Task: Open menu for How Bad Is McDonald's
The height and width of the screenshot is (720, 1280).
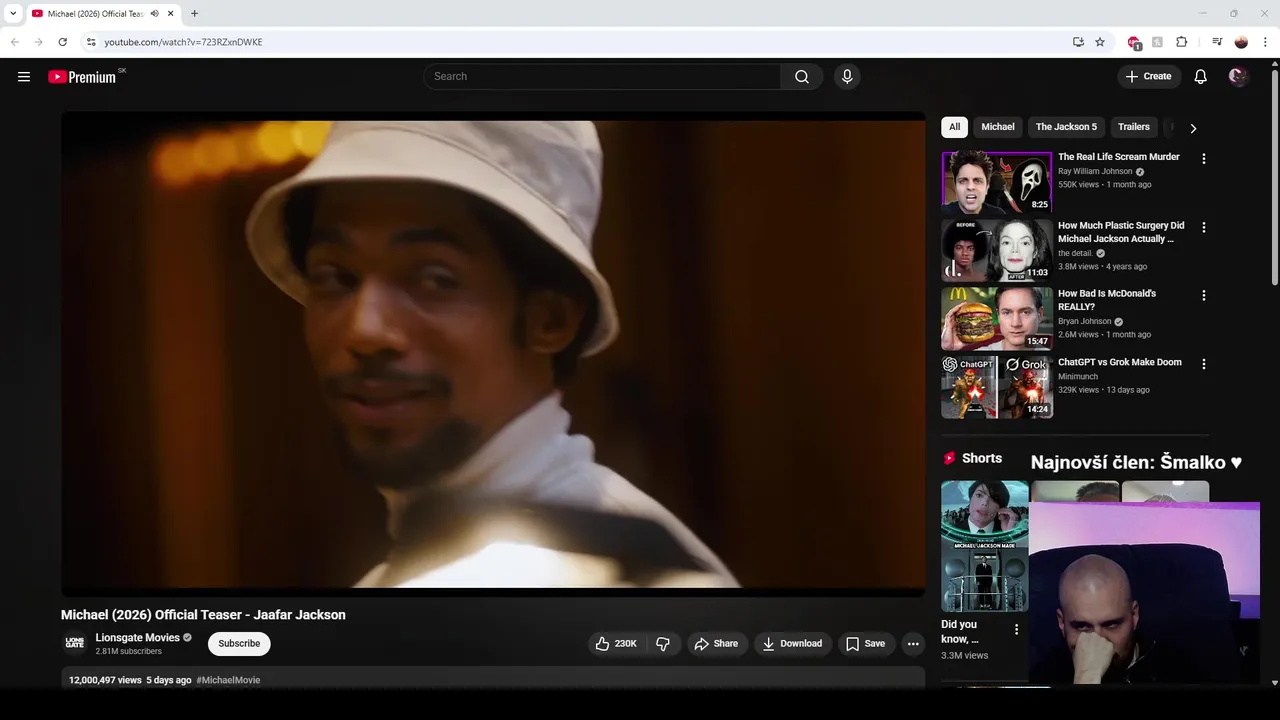Action: click(1203, 295)
